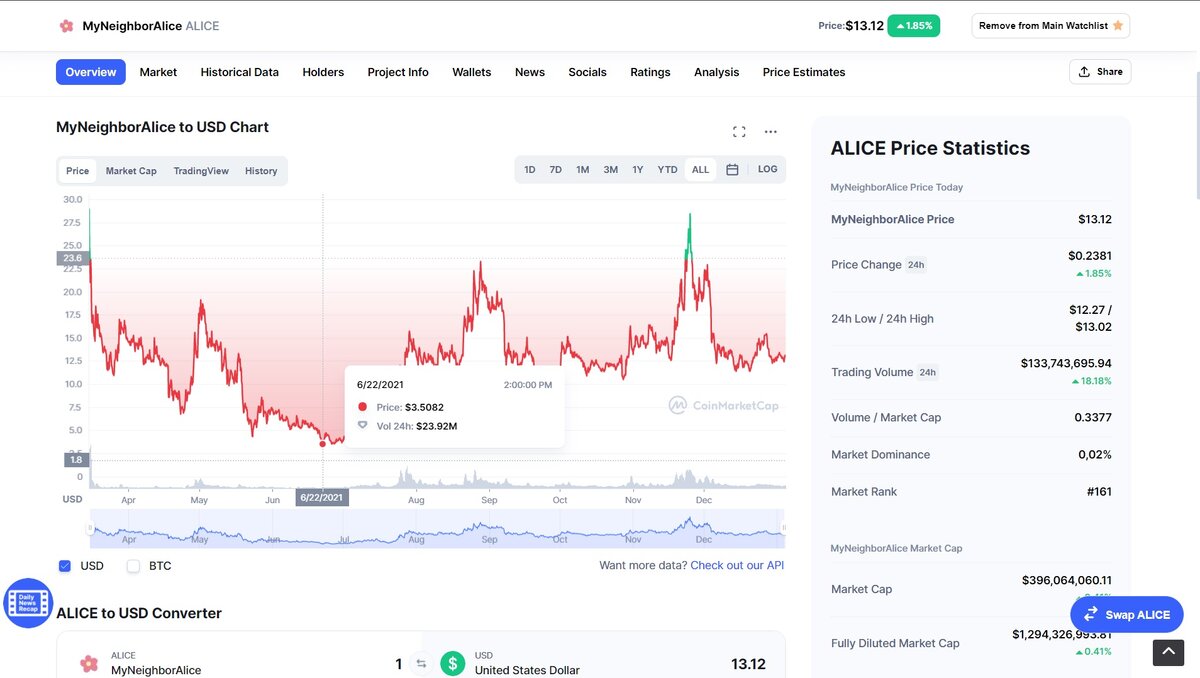The height and width of the screenshot is (678, 1200).
Task: Click the swap arrows icon on Swap ALICE
Action: [1091, 615]
